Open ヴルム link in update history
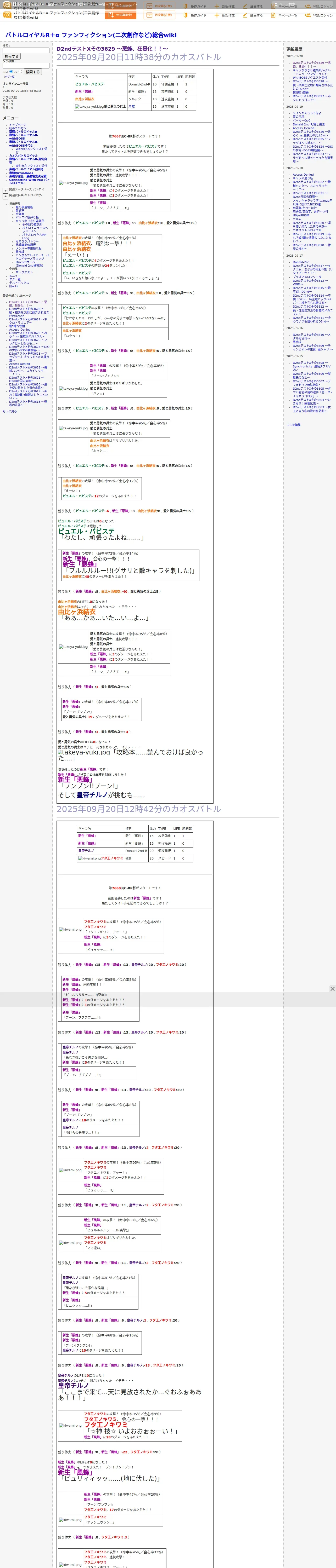This screenshot has width=336, height=1568. pyautogui.click(x=297, y=219)
